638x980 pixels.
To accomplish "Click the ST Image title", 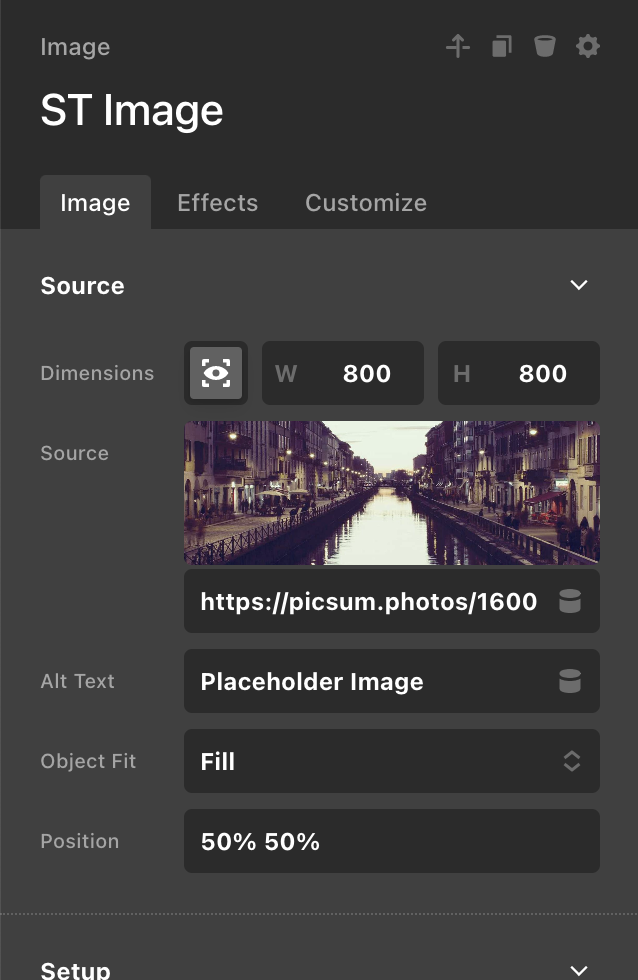I will [x=131, y=110].
